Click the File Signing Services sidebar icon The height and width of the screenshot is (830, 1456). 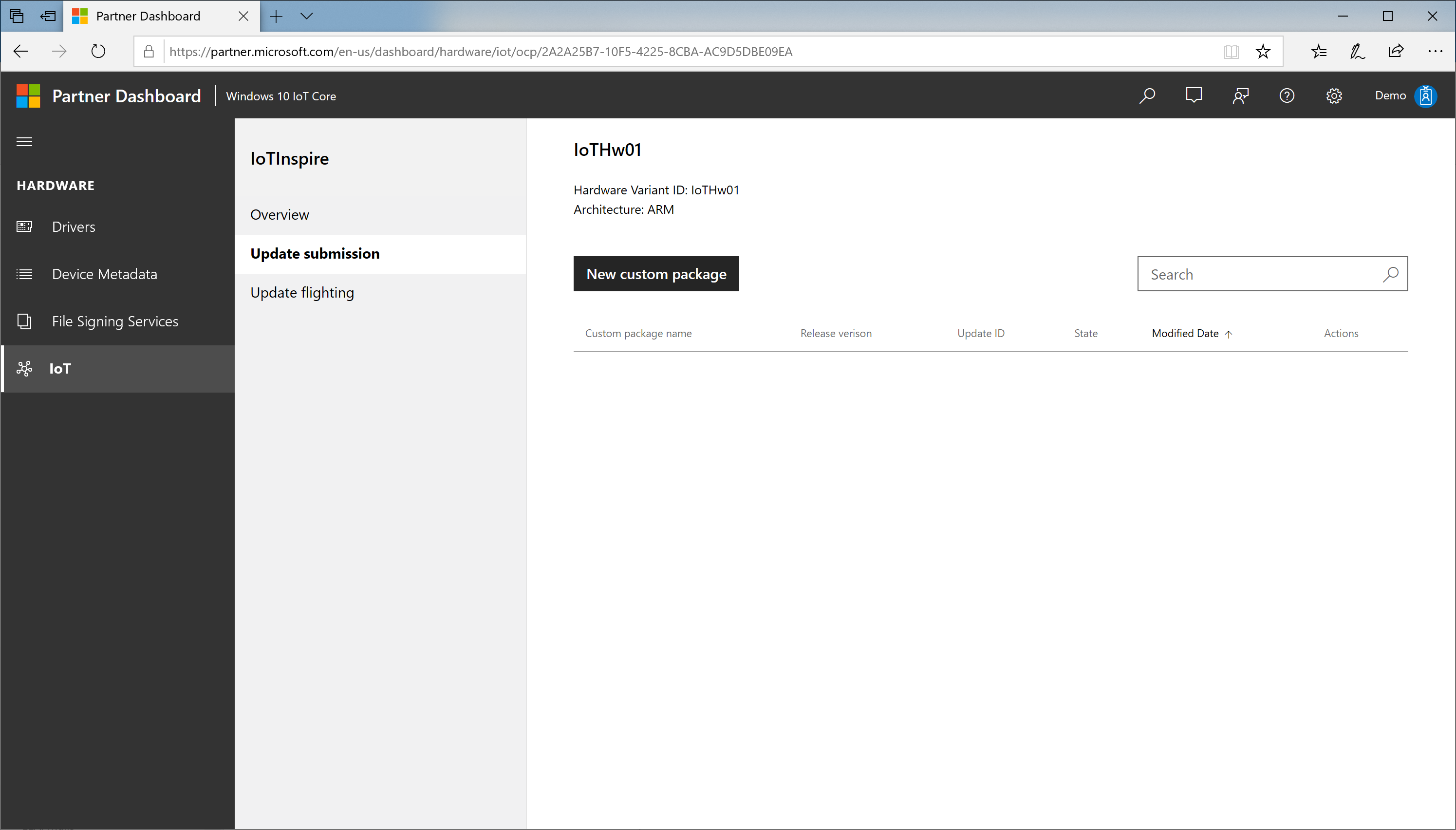pos(25,321)
